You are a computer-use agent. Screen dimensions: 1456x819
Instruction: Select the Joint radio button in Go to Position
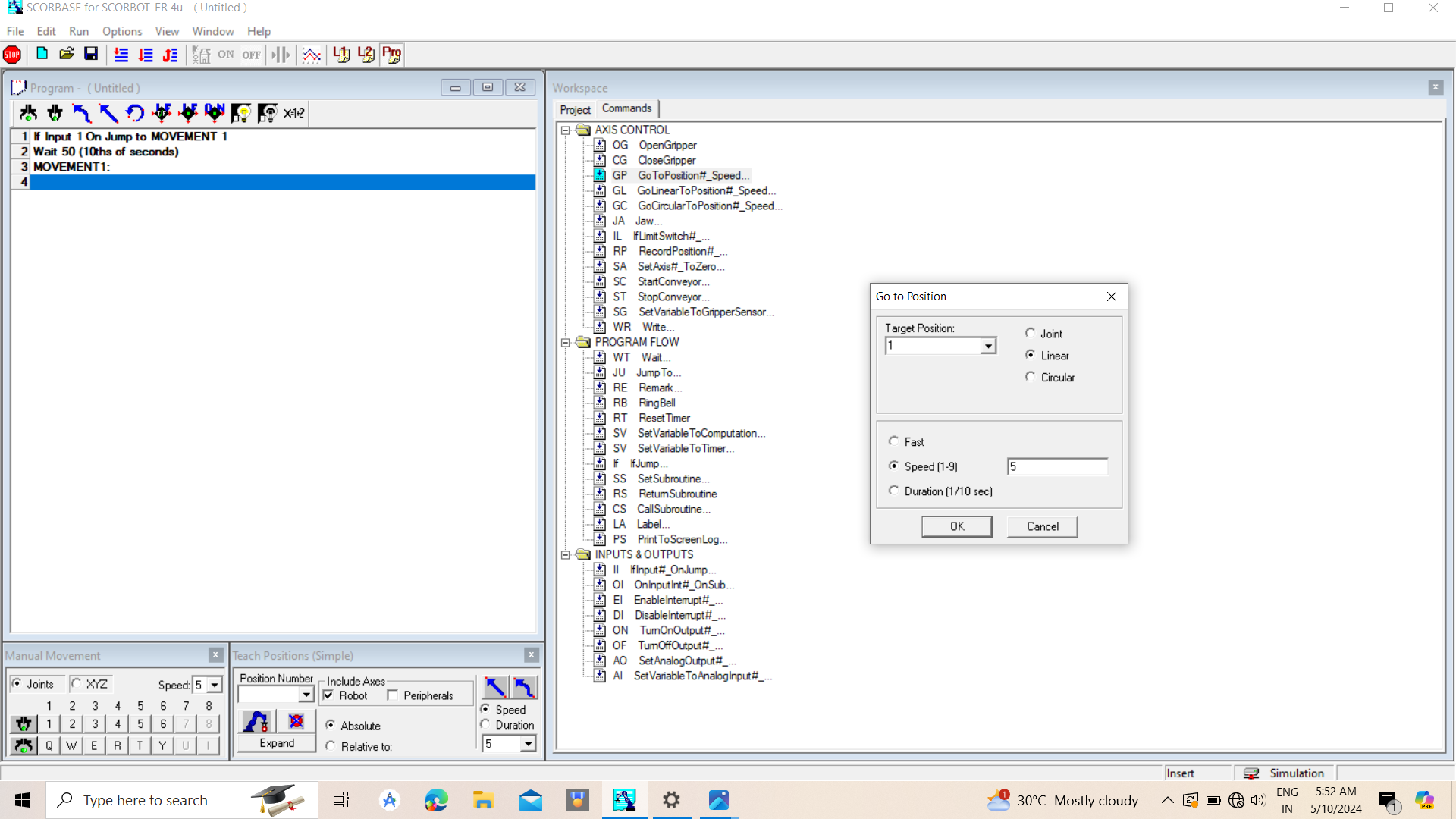click(1030, 333)
